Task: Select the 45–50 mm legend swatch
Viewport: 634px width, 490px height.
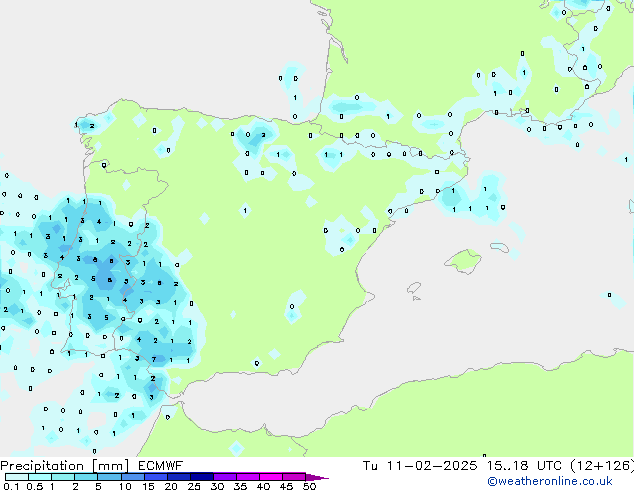Action: (294, 477)
